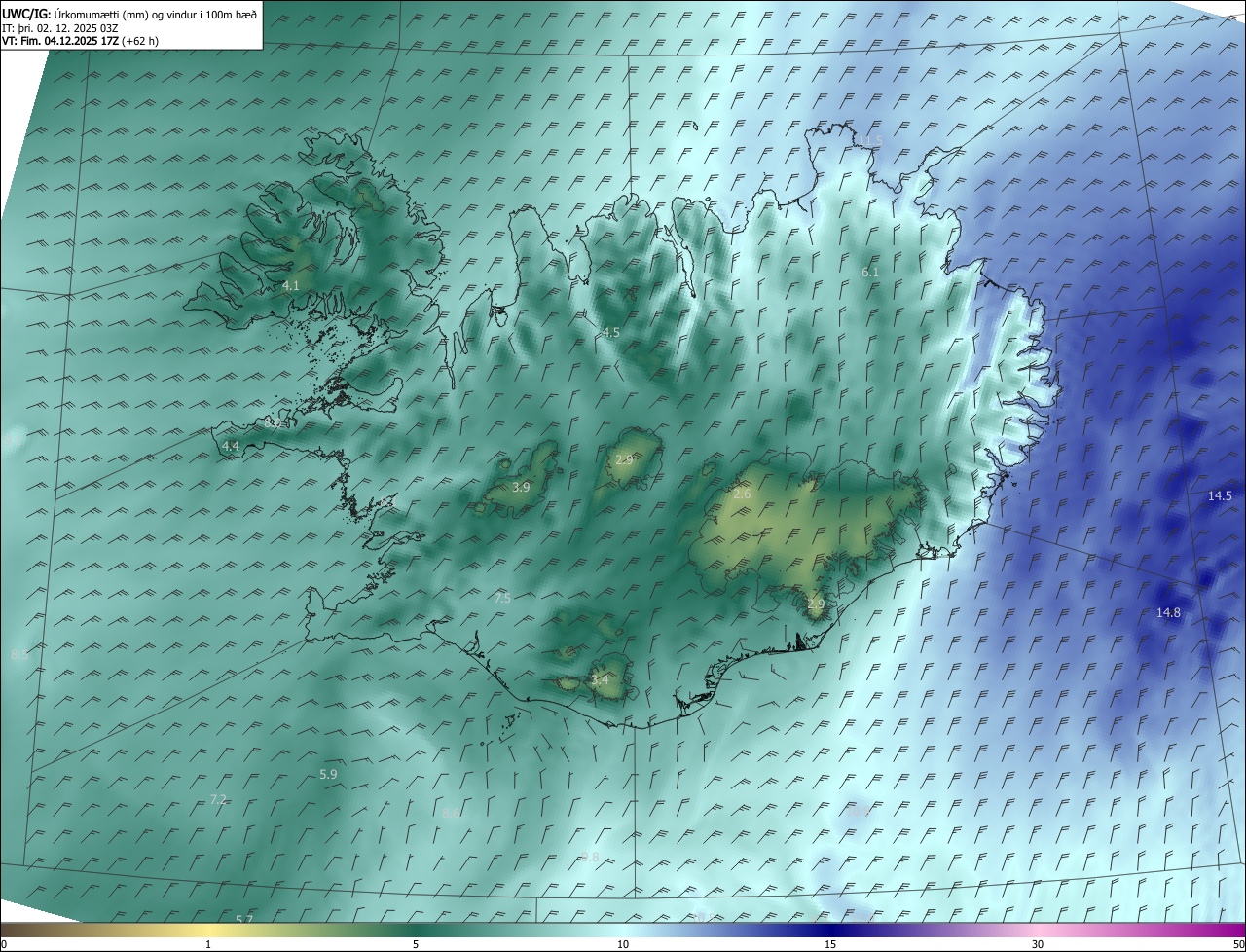Screen dimensions: 1246x952
Task: Click the 8.0 value just above the 4.4 label
Action: pyautogui.click(x=273, y=423)
